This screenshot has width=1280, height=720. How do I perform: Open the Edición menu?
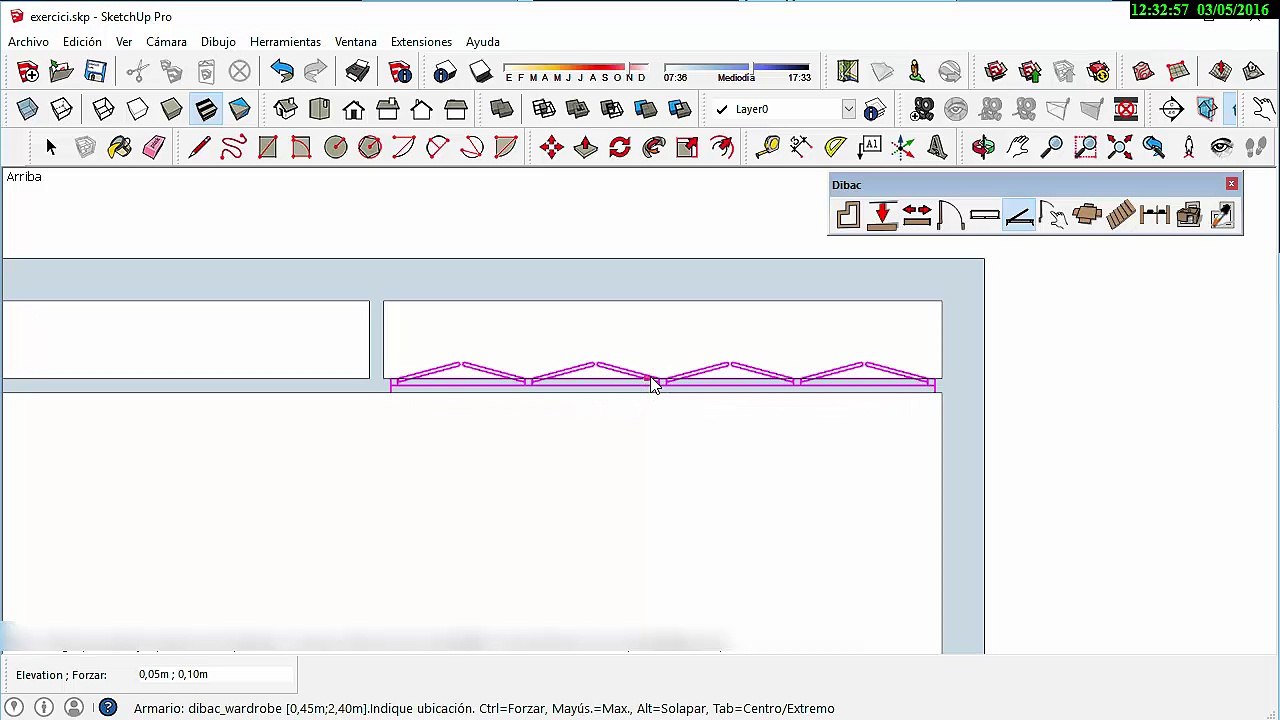coord(82,42)
